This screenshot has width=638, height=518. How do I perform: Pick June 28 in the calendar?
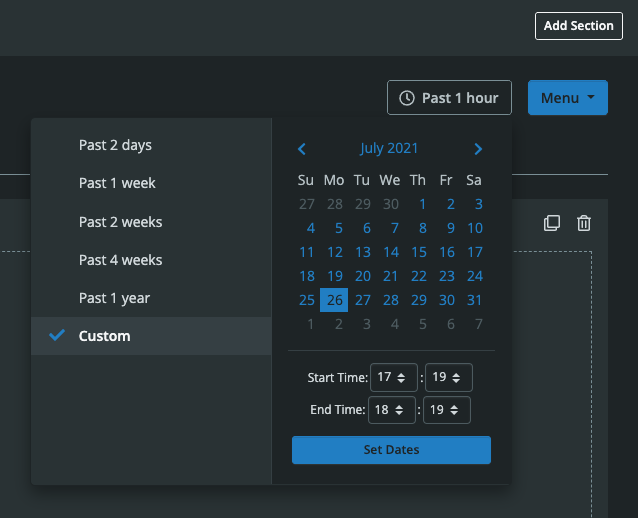tap(335, 204)
